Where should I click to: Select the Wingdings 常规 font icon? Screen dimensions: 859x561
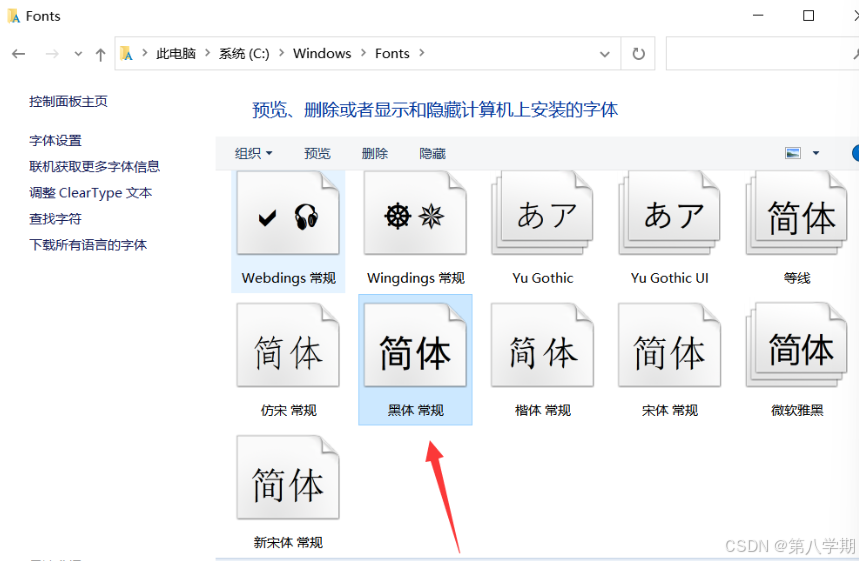click(415, 214)
